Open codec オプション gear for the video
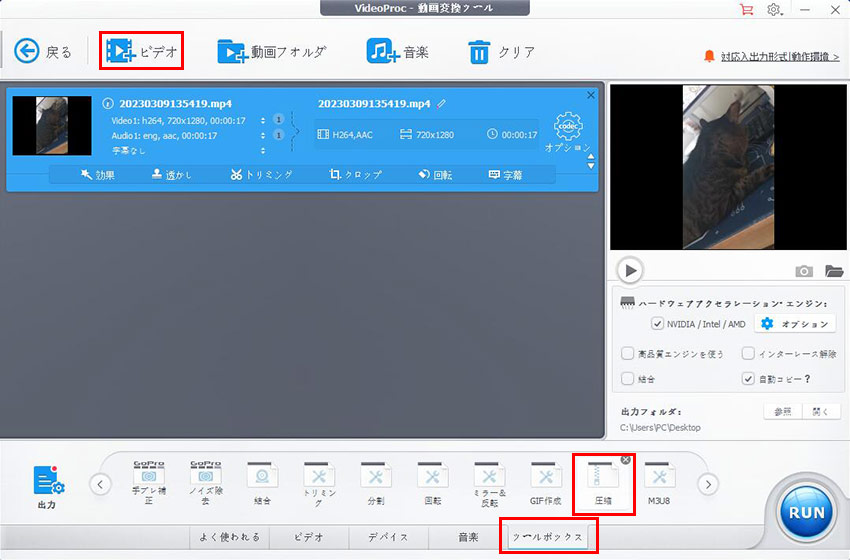The width and height of the screenshot is (850, 560). pyautogui.click(x=568, y=128)
